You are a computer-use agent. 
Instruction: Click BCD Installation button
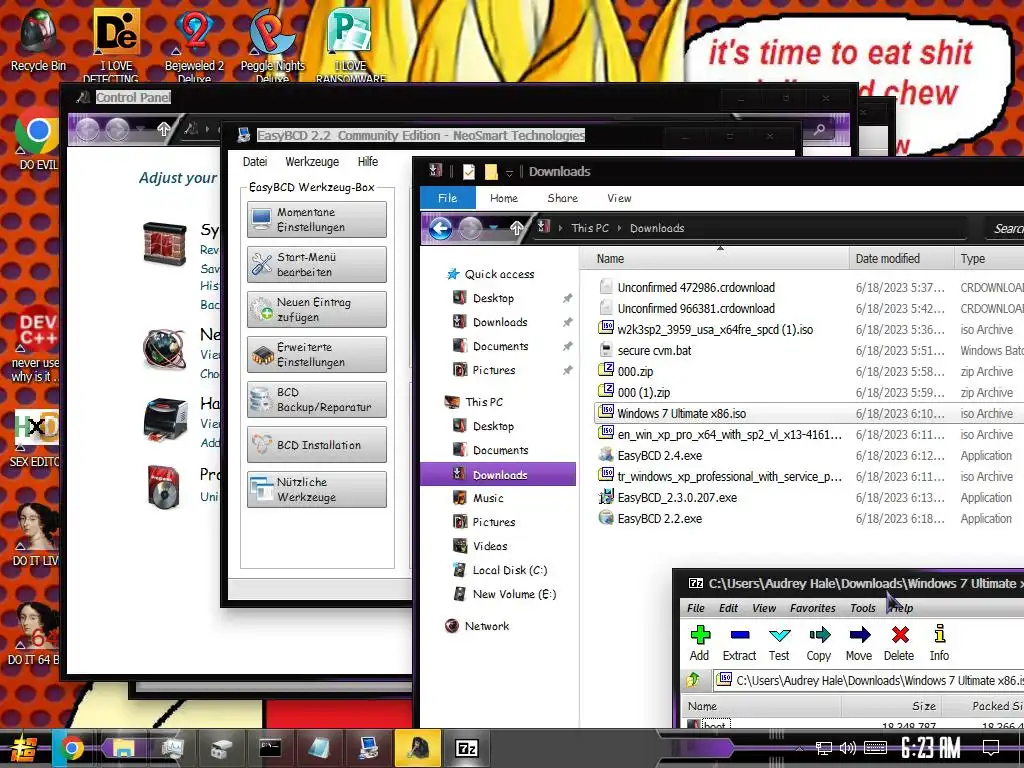[317, 445]
